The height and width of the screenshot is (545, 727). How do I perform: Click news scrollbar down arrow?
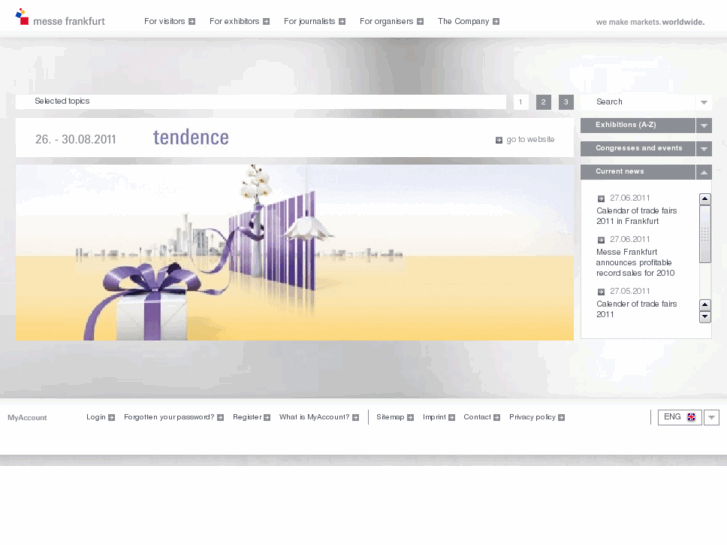tap(705, 317)
